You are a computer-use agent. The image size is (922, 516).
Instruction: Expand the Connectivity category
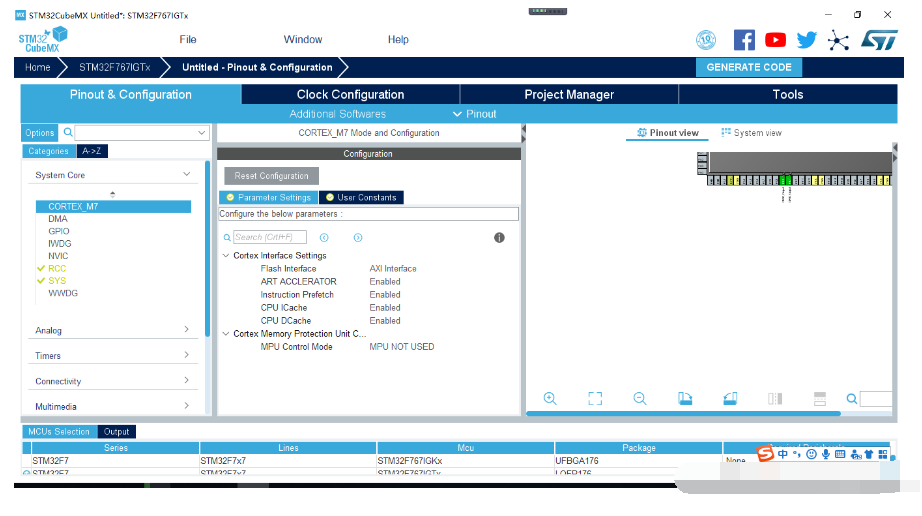pos(186,380)
